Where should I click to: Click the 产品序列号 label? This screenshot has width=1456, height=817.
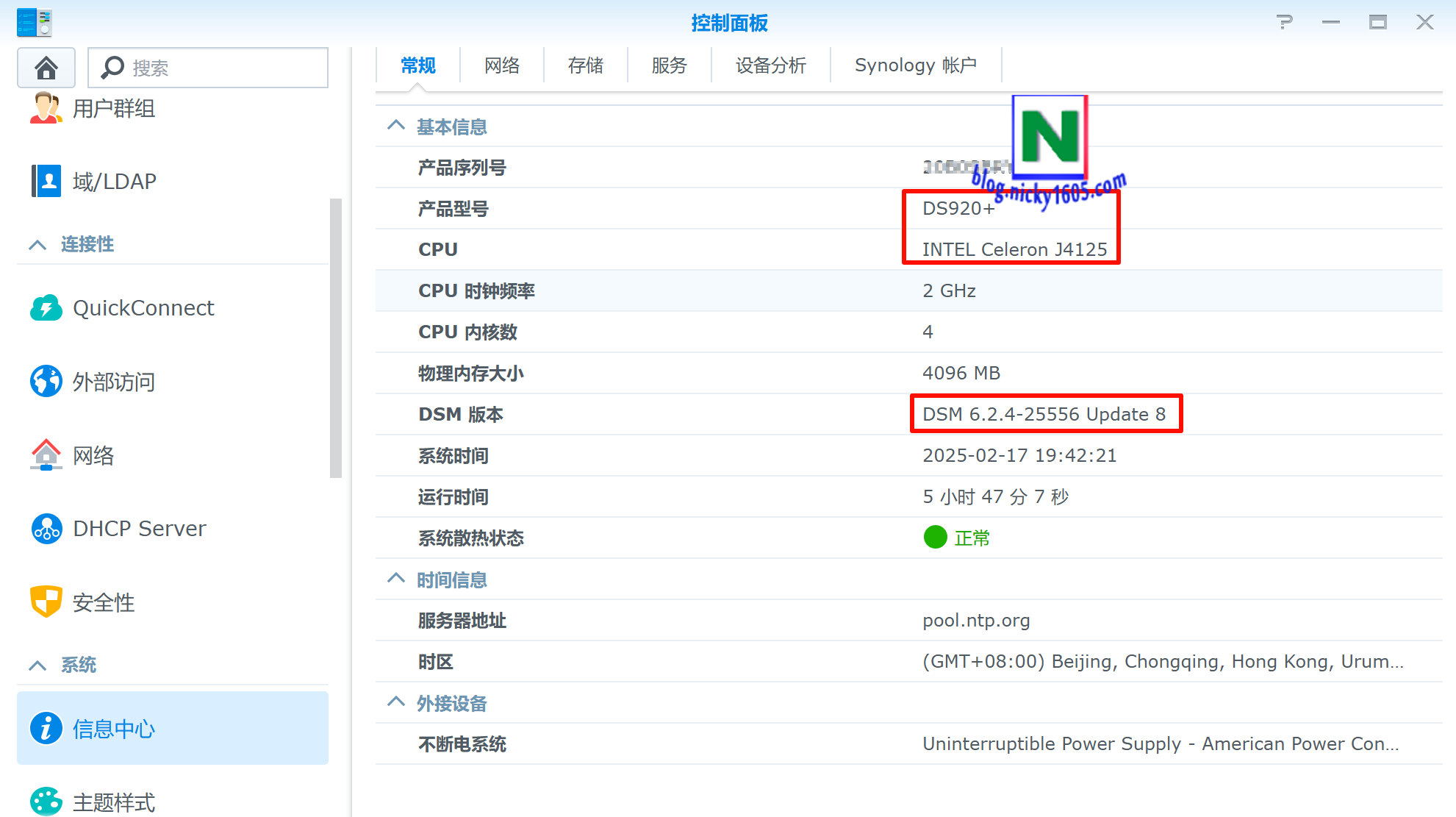(462, 168)
